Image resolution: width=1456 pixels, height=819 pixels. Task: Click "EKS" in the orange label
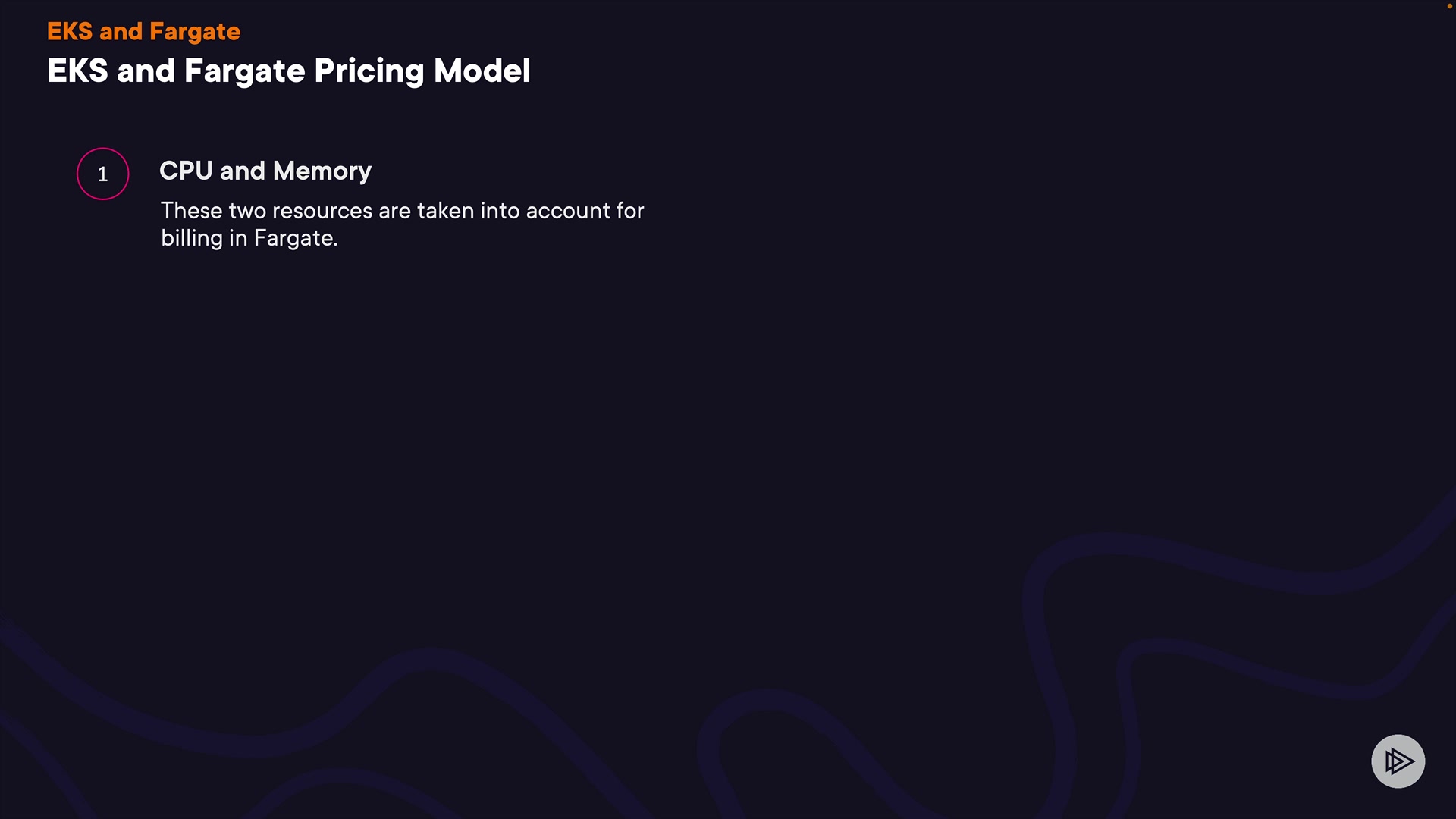[x=70, y=32]
